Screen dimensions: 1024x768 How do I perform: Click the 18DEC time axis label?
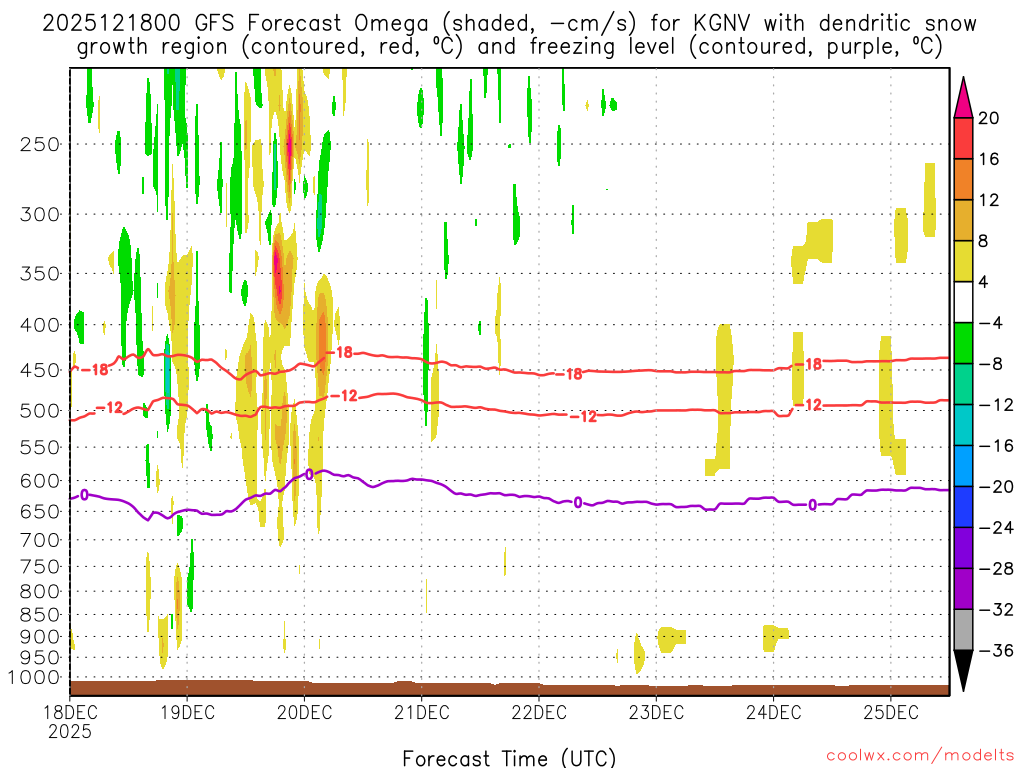(x=70, y=712)
